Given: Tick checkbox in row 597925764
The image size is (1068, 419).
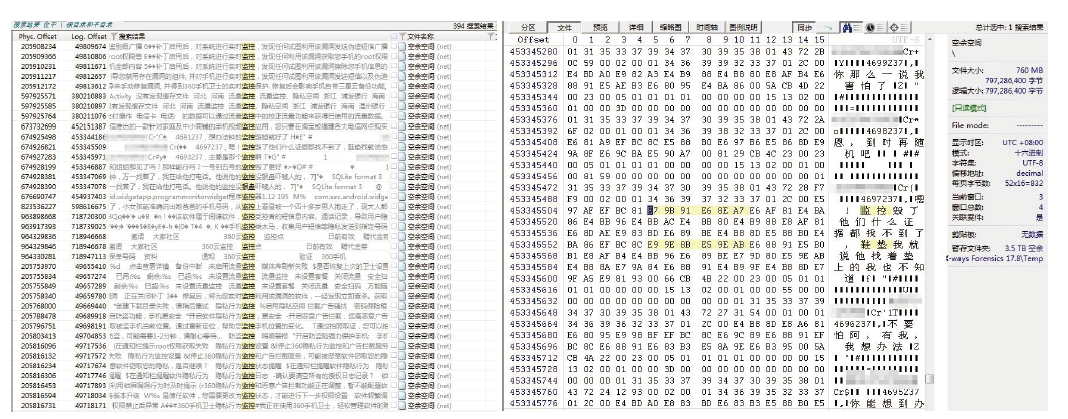Looking at the screenshot, I should pyautogui.click(x=394, y=117).
